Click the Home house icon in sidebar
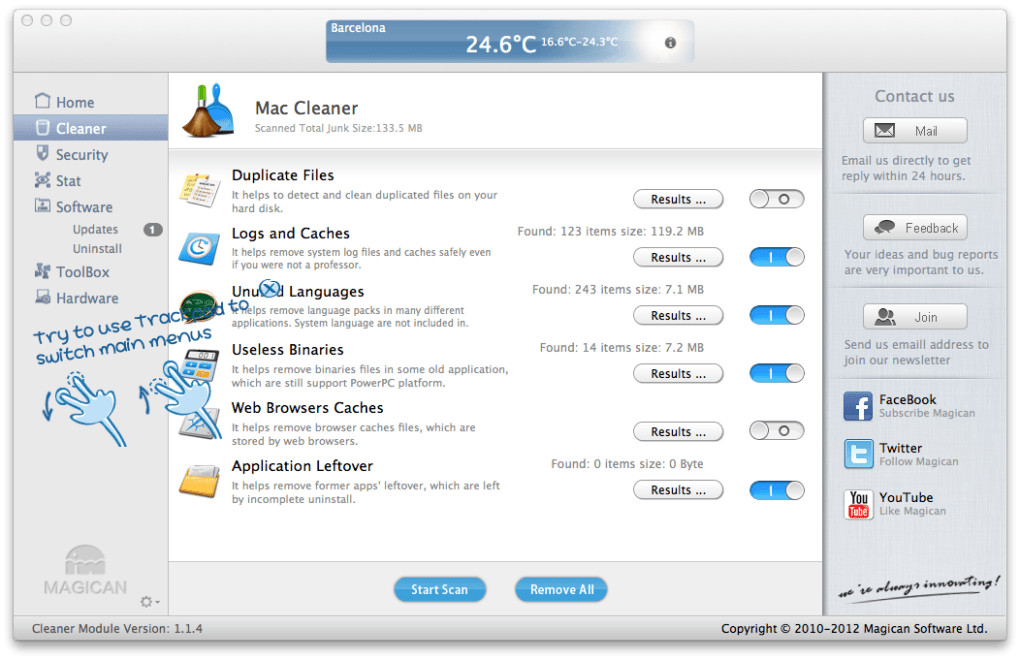The width and height of the screenshot is (1020, 660). pos(42,101)
